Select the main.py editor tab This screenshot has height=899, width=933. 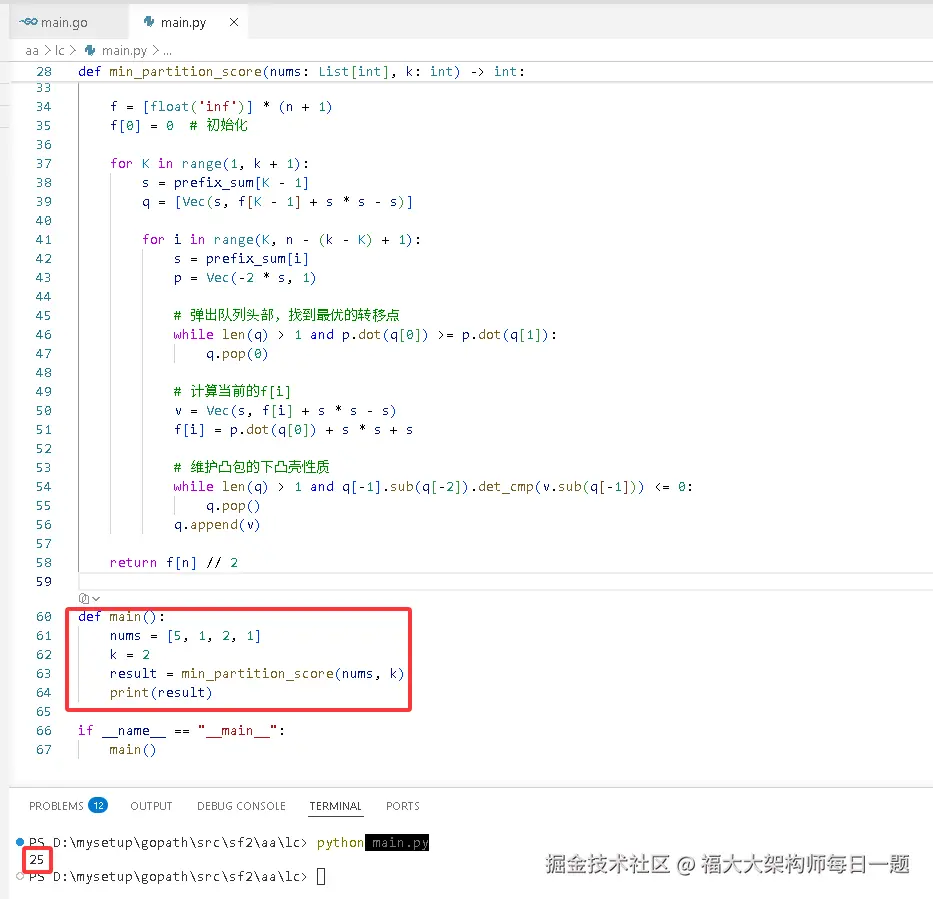click(183, 23)
